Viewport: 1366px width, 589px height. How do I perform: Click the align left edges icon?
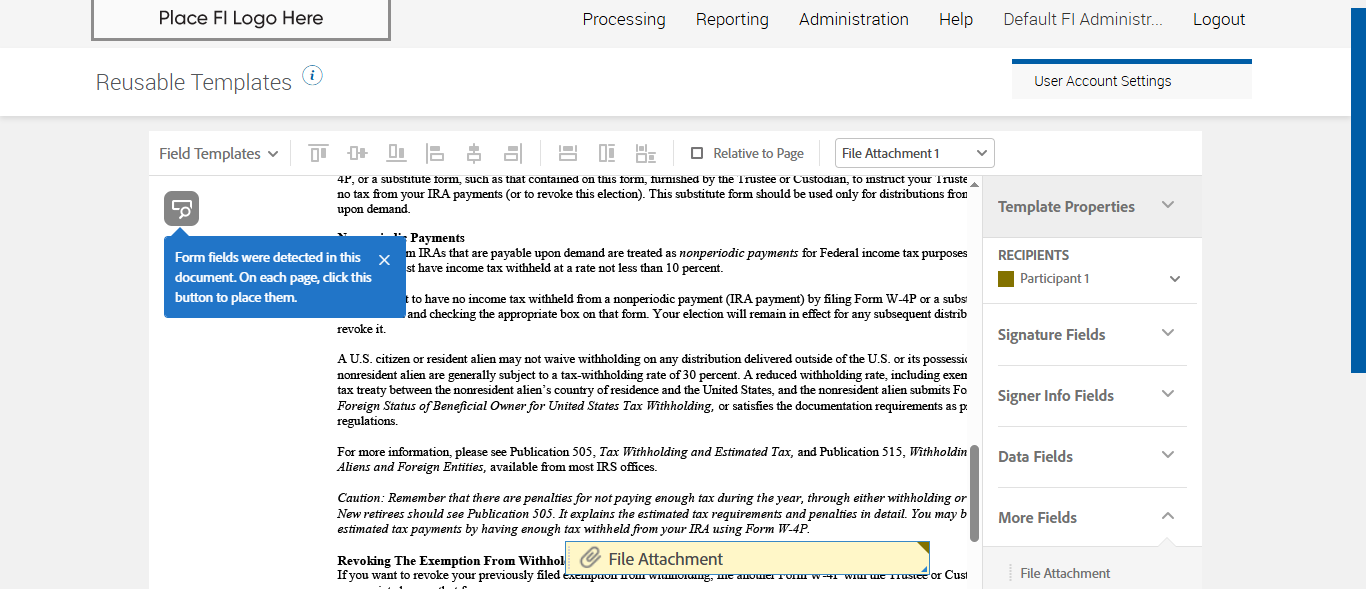435,153
